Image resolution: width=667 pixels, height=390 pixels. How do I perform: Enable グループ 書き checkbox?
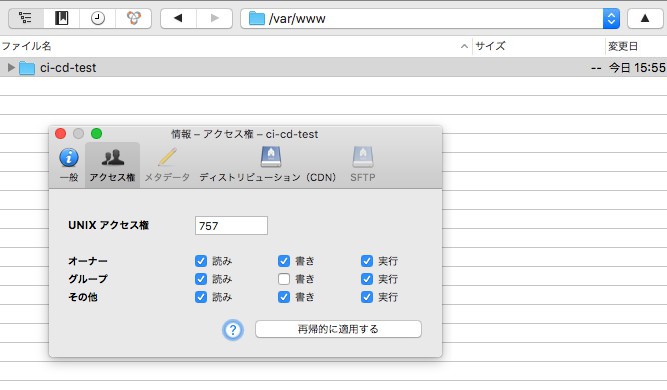[284, 279]
